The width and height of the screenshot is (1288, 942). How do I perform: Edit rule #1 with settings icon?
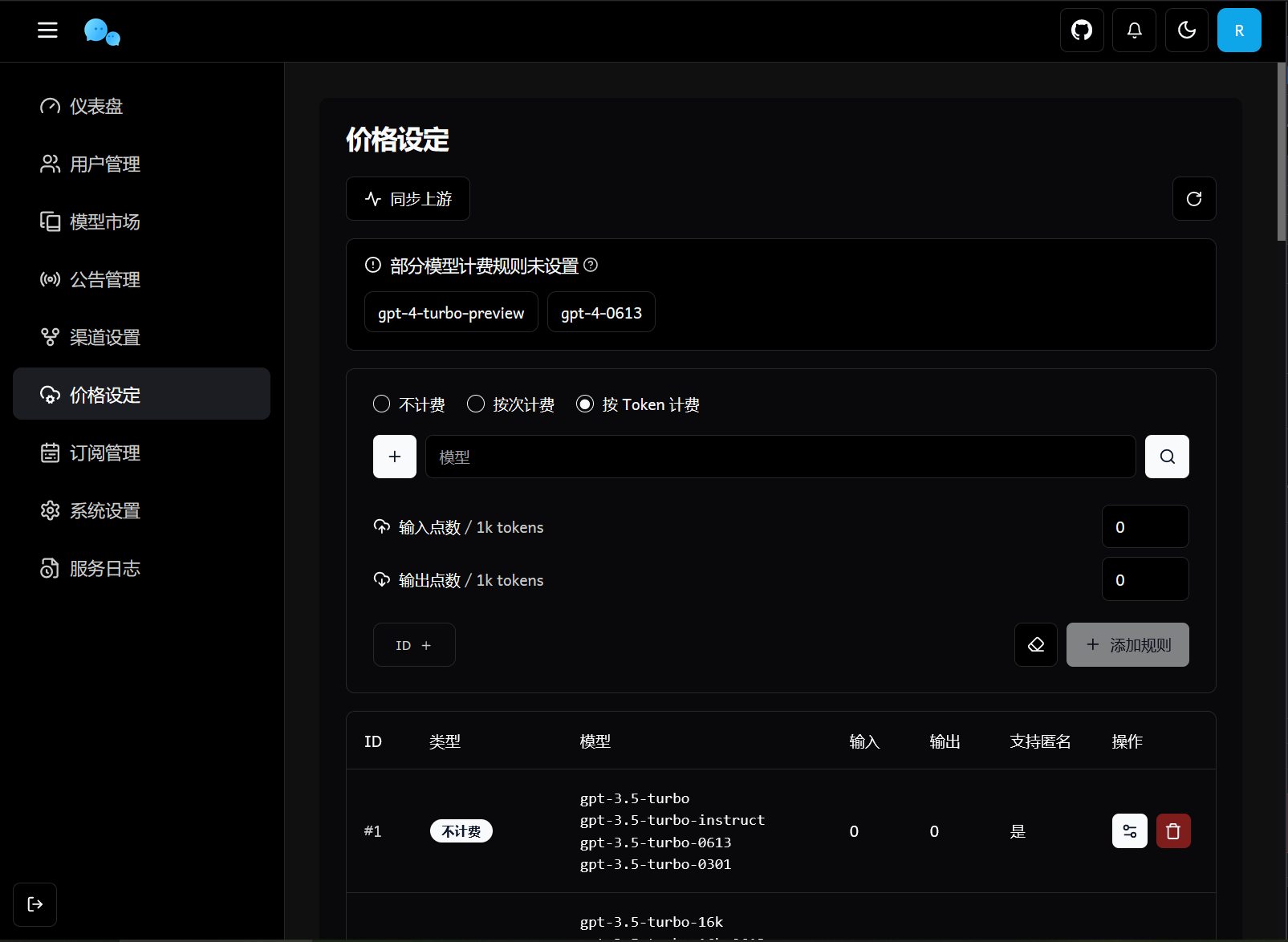coord(1130,831)
